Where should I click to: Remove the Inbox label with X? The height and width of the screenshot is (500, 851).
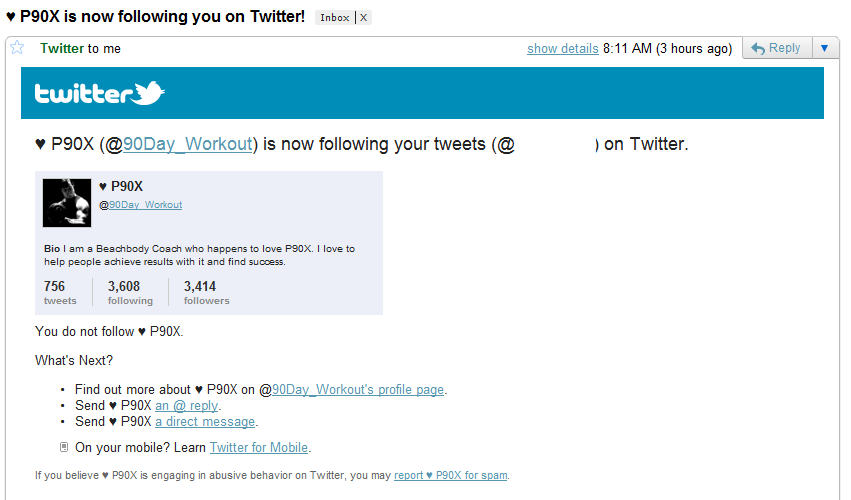click(x=364, y=18)
